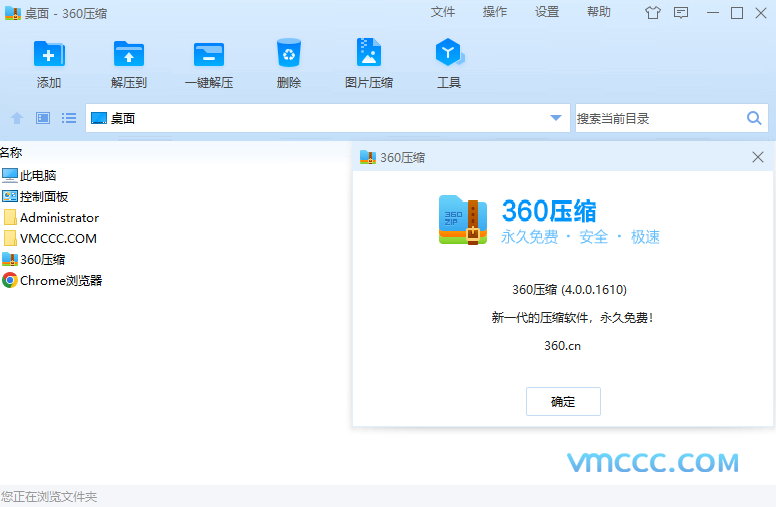Expand the address bar path dropdown
The height and width of the screenshot is (507, 776).
pyautogui.click(x=556, y=118)
